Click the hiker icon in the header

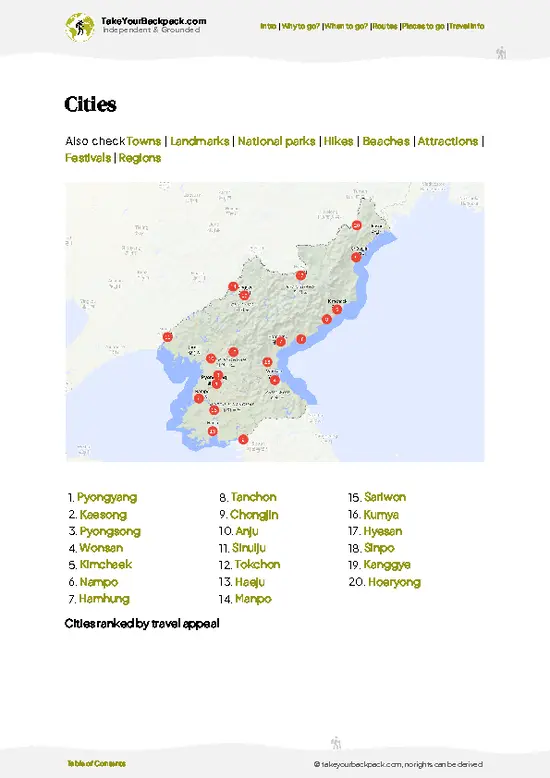pos(501,53)
